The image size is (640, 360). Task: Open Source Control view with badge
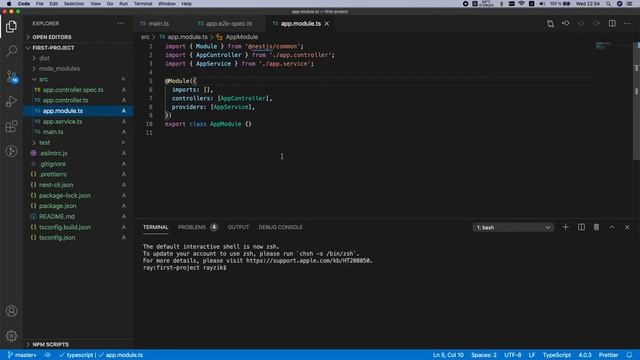pos(11,76)
